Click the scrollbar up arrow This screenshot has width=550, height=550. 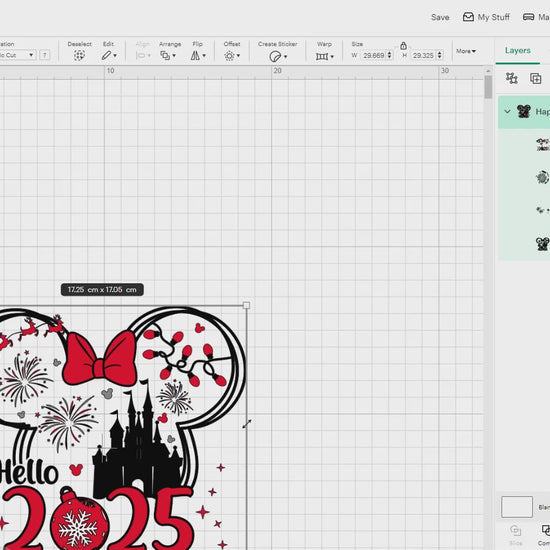[488, 71]
